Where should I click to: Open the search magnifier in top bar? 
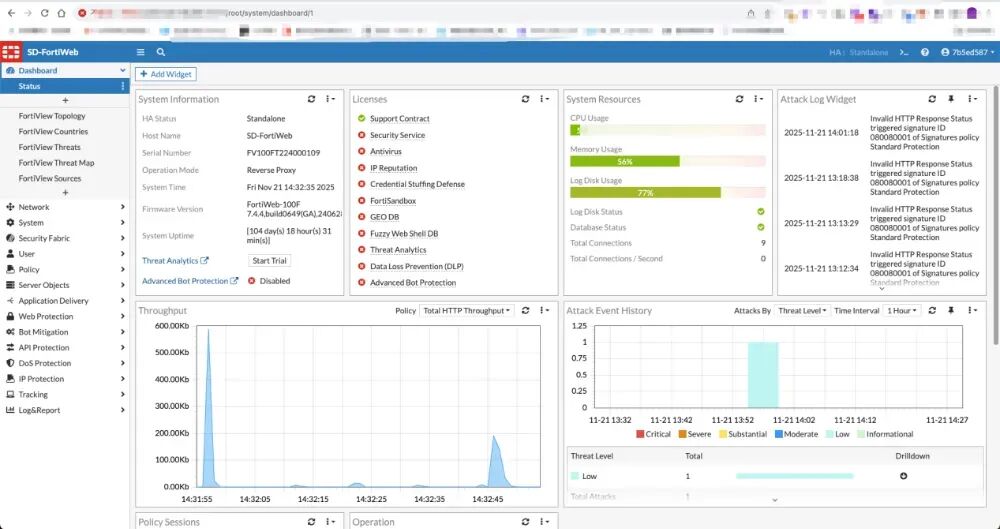pyautogui.click(x=161, y=52)
